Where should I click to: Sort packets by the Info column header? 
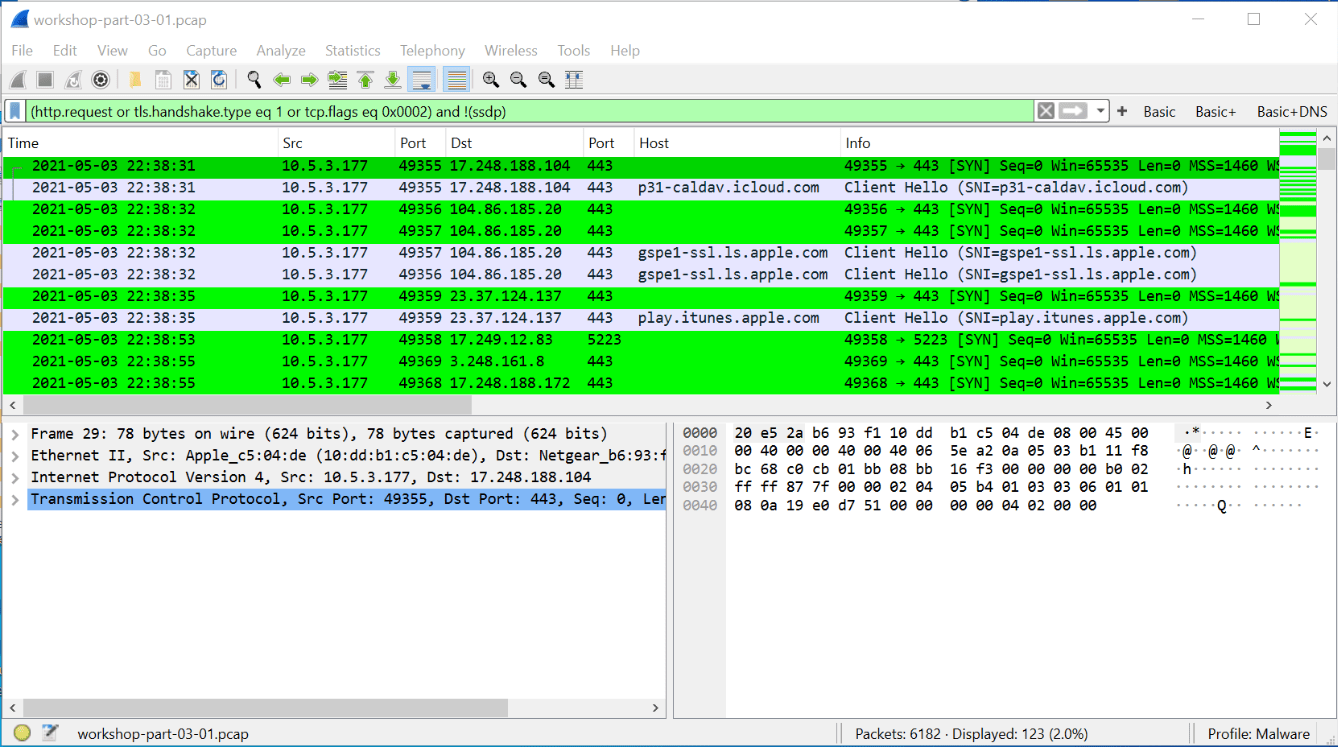[x=1059, y=143]
